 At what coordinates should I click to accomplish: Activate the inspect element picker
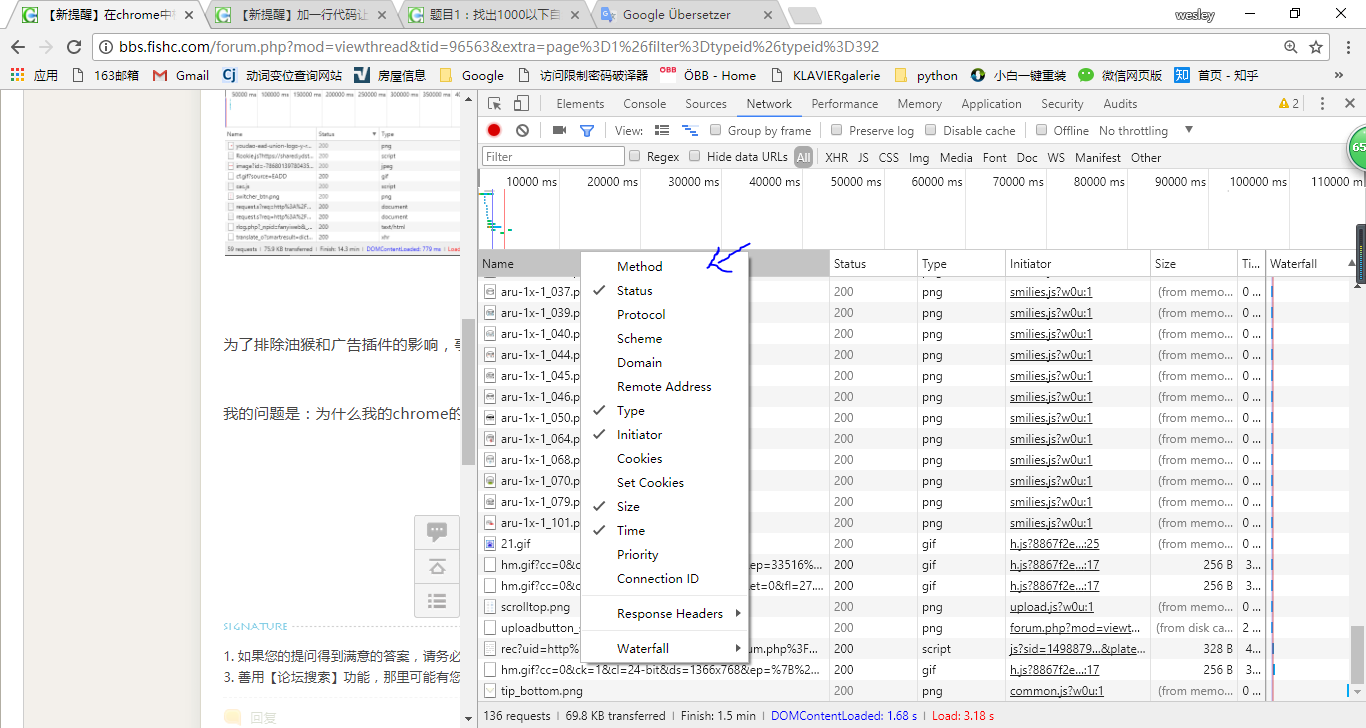[x=494, y=104]
